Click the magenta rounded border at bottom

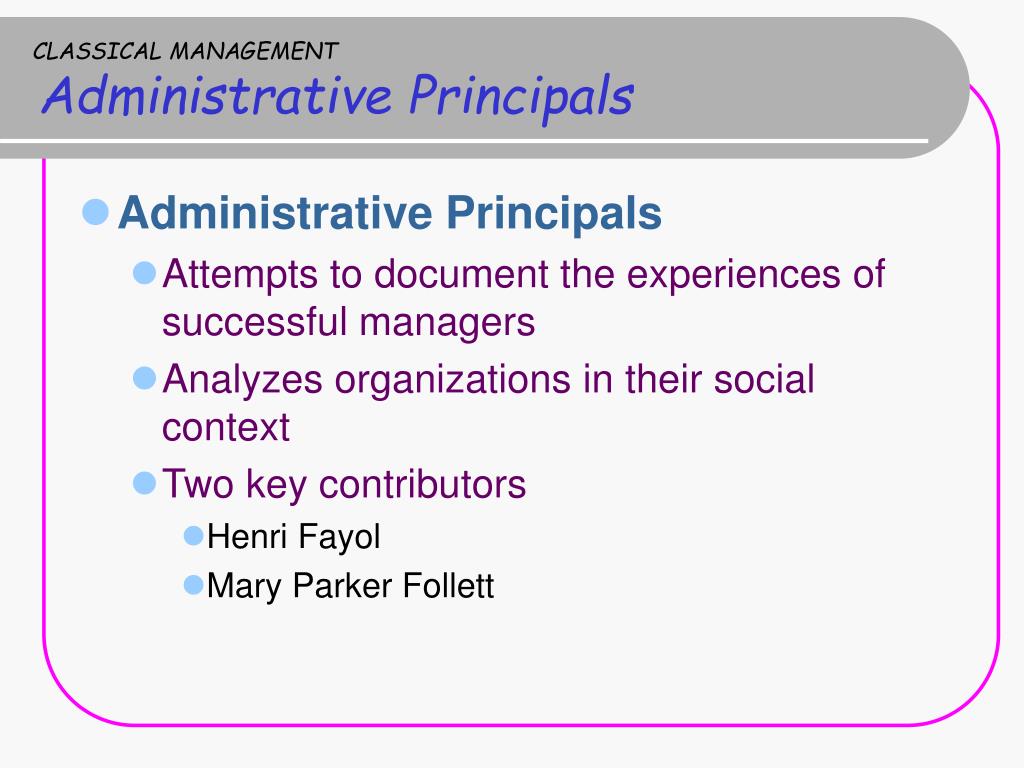(521, 724)
